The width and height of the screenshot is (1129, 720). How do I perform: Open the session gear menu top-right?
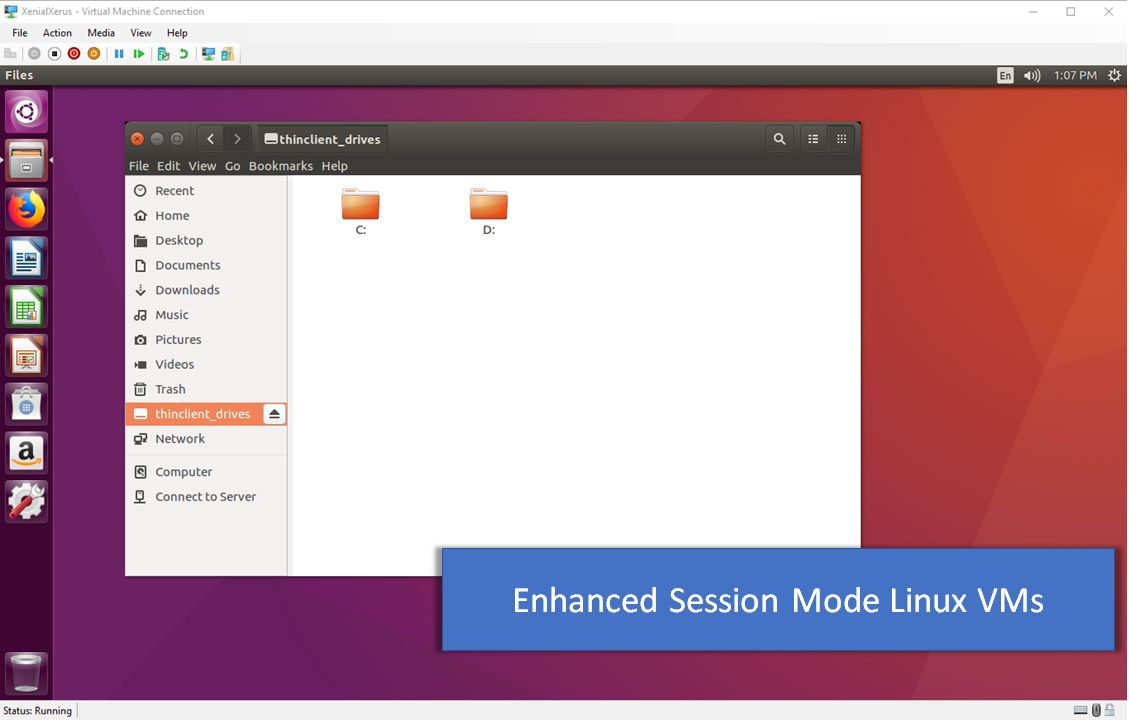[1114, 75]
